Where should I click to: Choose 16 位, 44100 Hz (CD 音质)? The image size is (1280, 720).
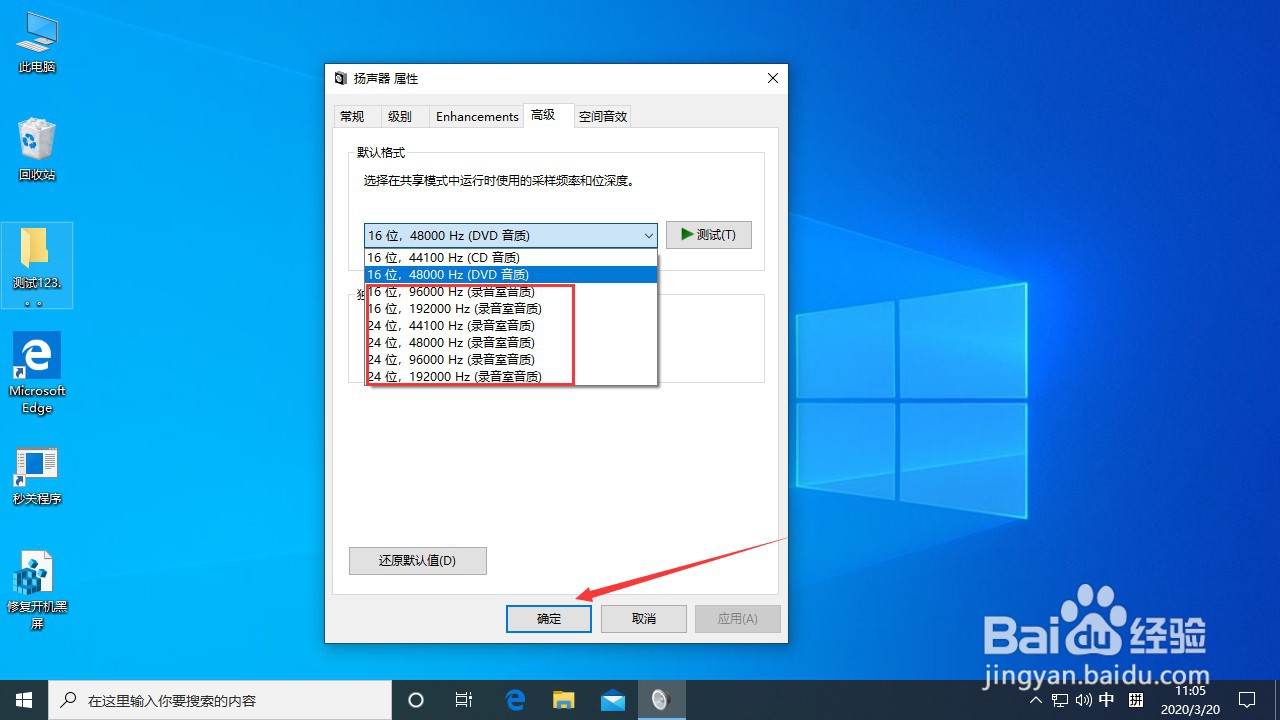[511, 257]
